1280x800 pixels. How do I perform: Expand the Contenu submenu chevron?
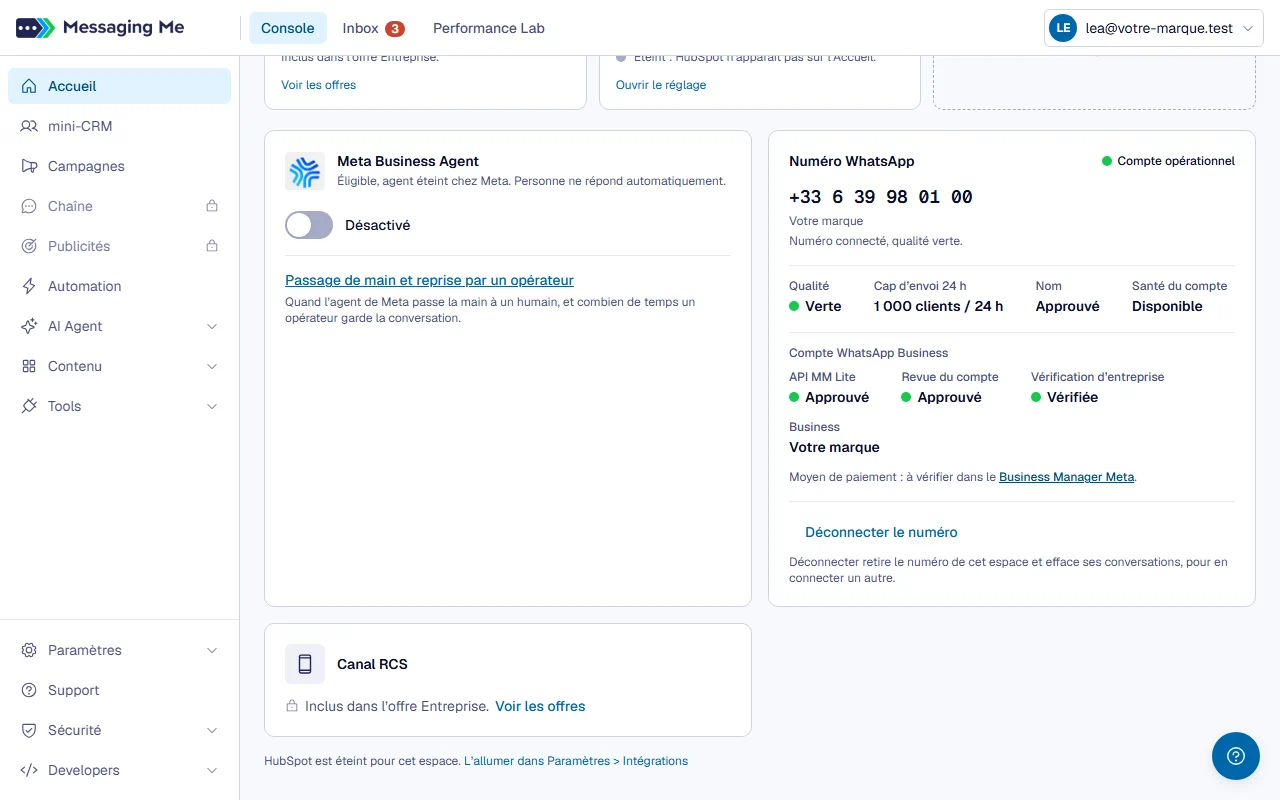click(212, 366)
